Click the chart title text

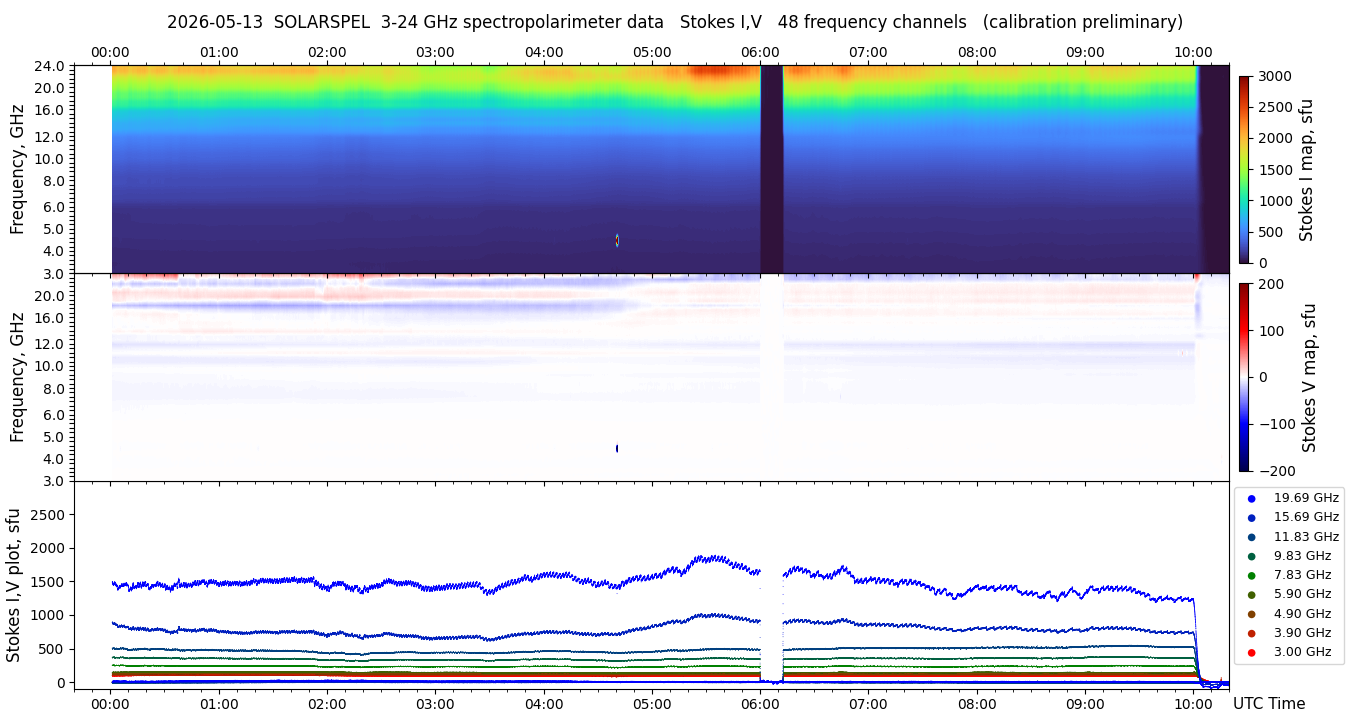click(x=675, y=22)
